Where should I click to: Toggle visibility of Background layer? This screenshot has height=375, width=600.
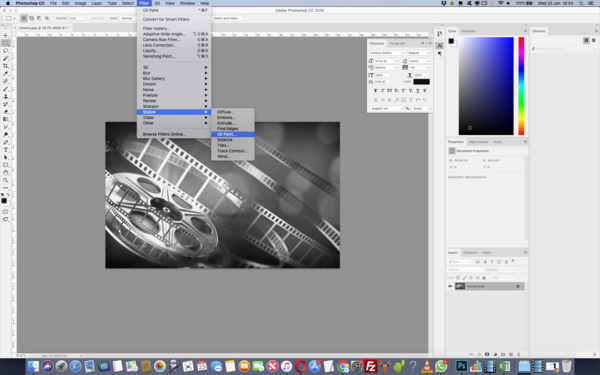pyautogui.click(x=450, y=286)
